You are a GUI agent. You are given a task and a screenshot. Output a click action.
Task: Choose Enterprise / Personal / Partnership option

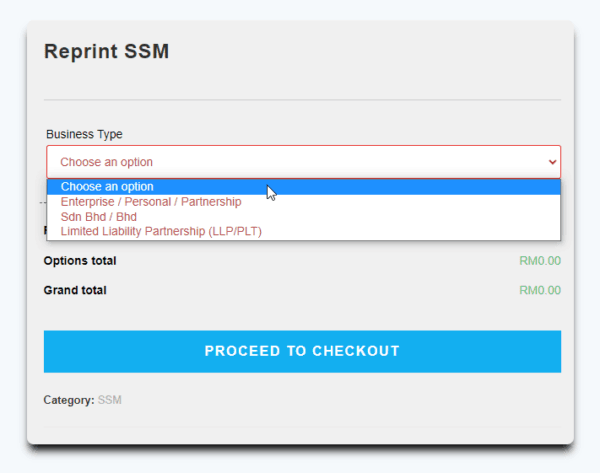(x=151, y=202)
